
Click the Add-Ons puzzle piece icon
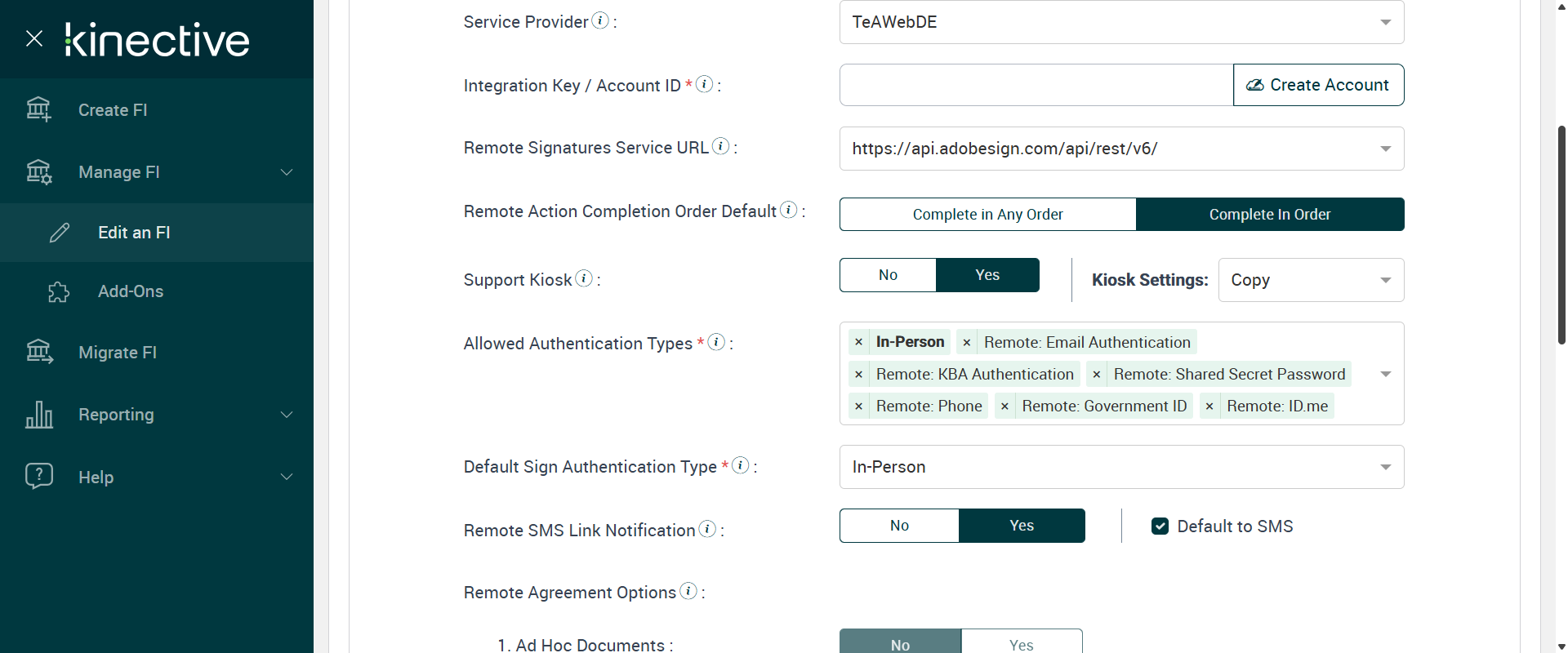point(59,291)
